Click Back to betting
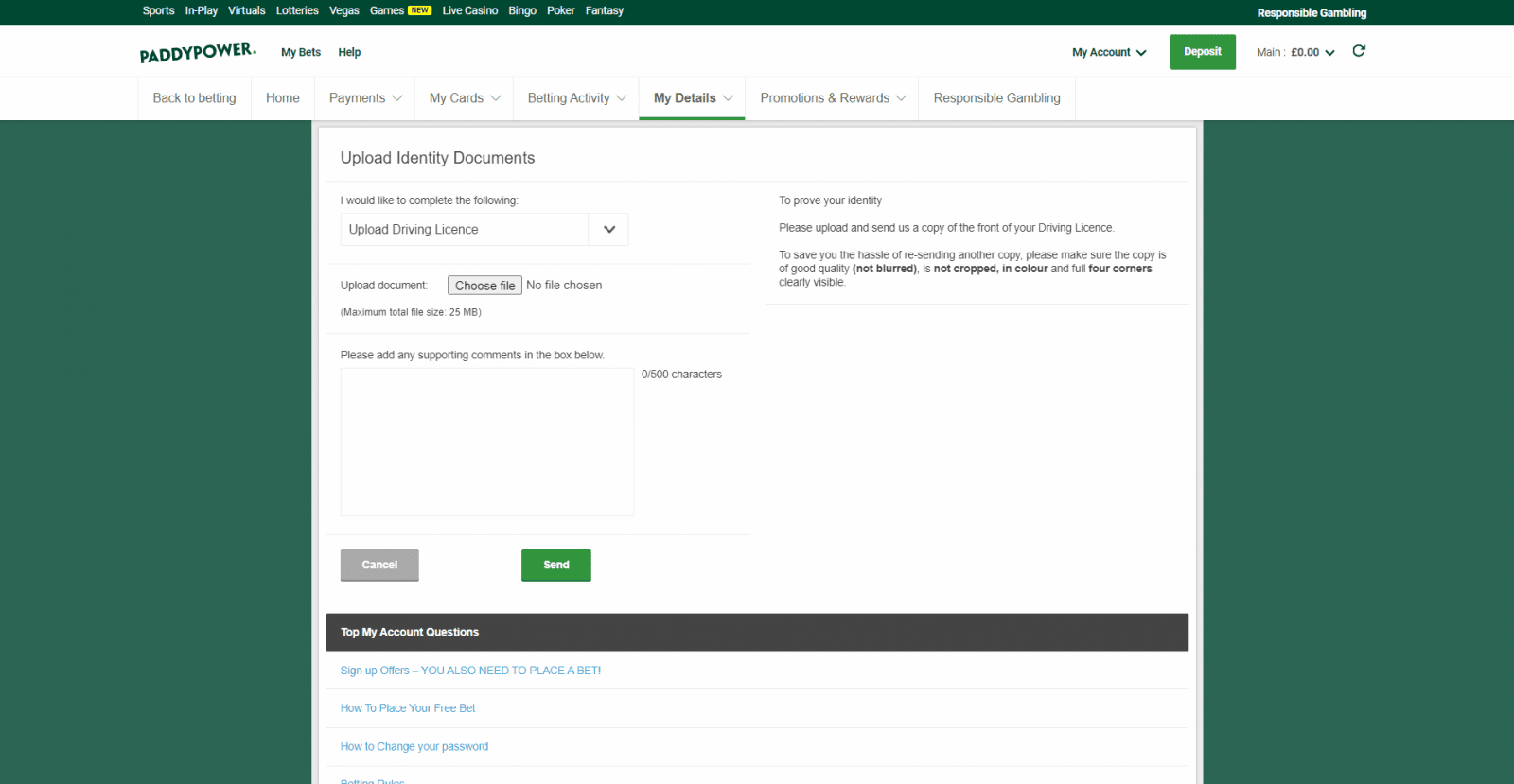 click(194, 98)
